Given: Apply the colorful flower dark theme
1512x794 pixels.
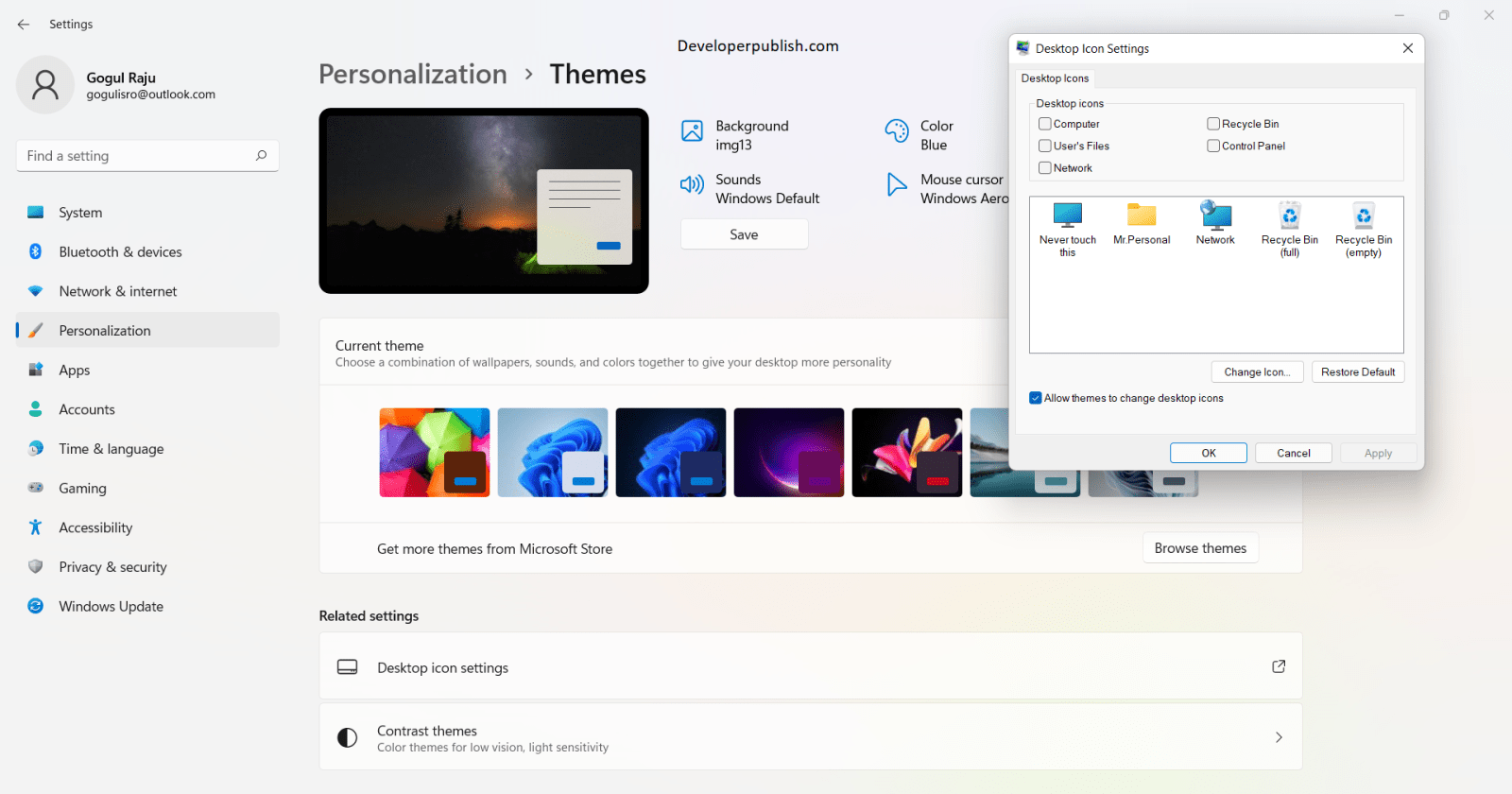Looking at the screenshot, I should pos(907,453).
